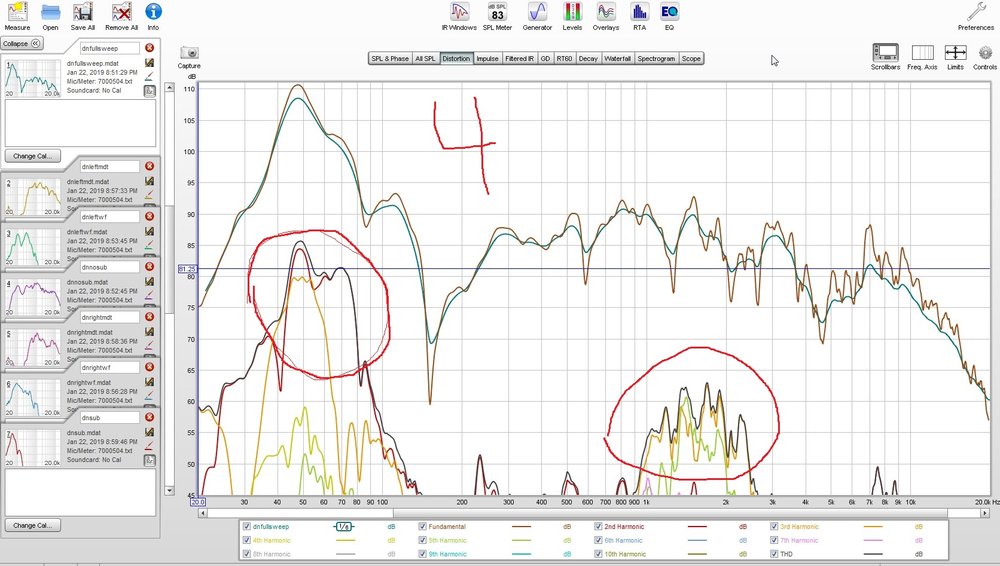Open the Waterfall tab
1000x566 pixels.
(x=617, y=59)
